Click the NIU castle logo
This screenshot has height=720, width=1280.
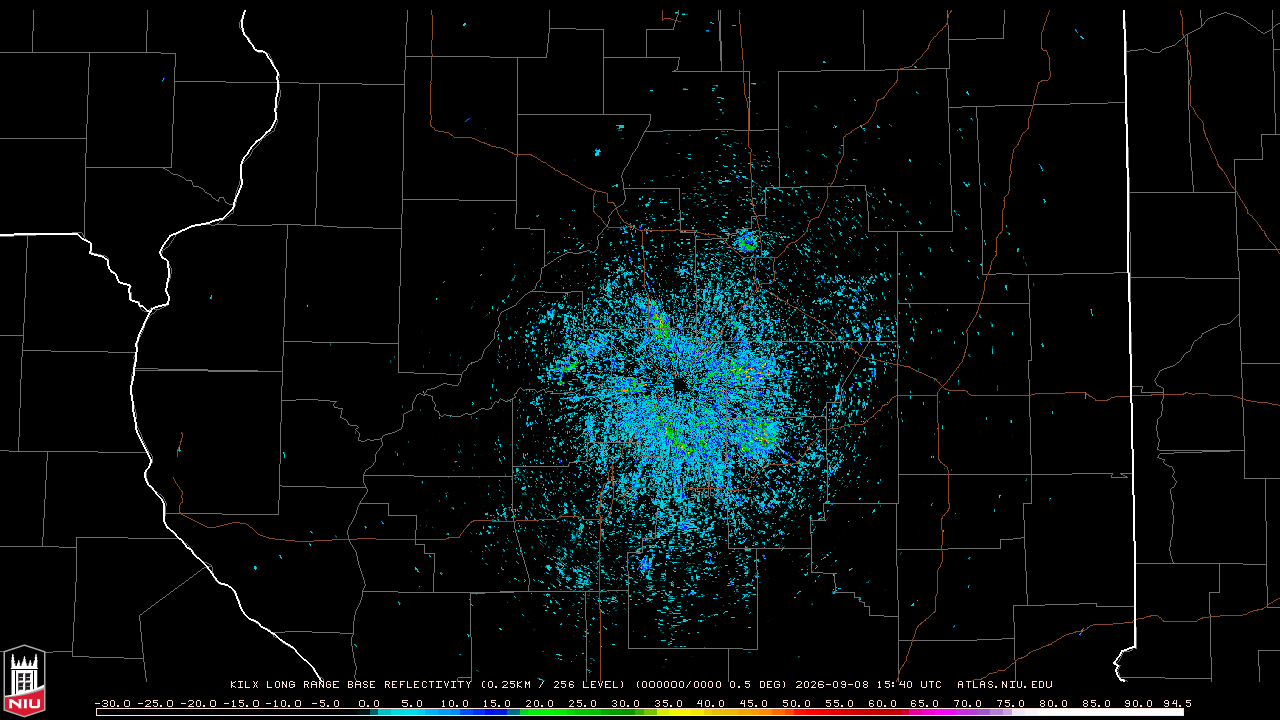click(24, 682)
